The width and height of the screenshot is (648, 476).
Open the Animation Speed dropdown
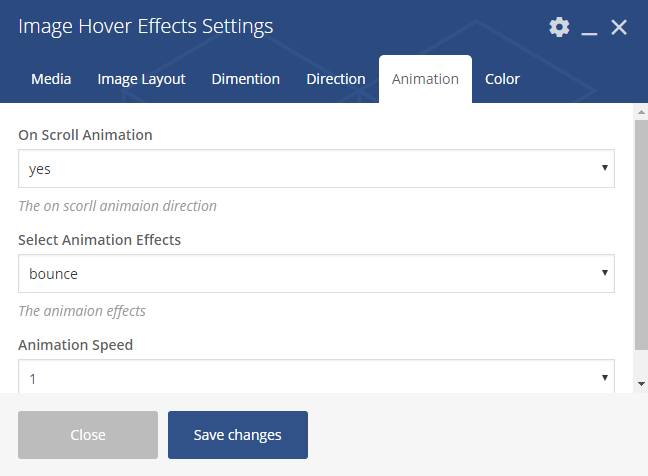316,376
